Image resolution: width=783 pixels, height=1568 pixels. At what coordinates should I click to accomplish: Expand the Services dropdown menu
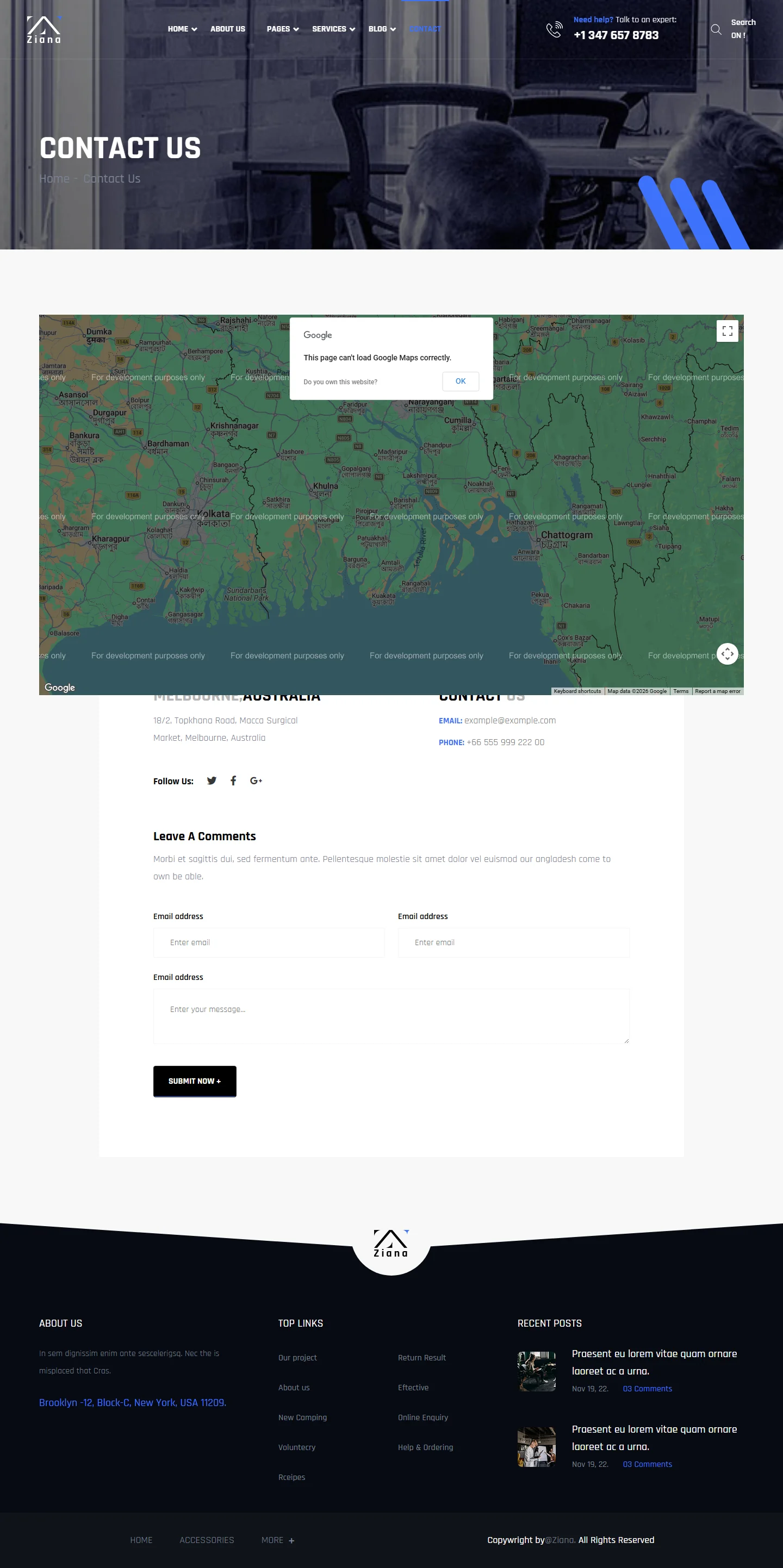pyautogui.click(x=333, y=29)
